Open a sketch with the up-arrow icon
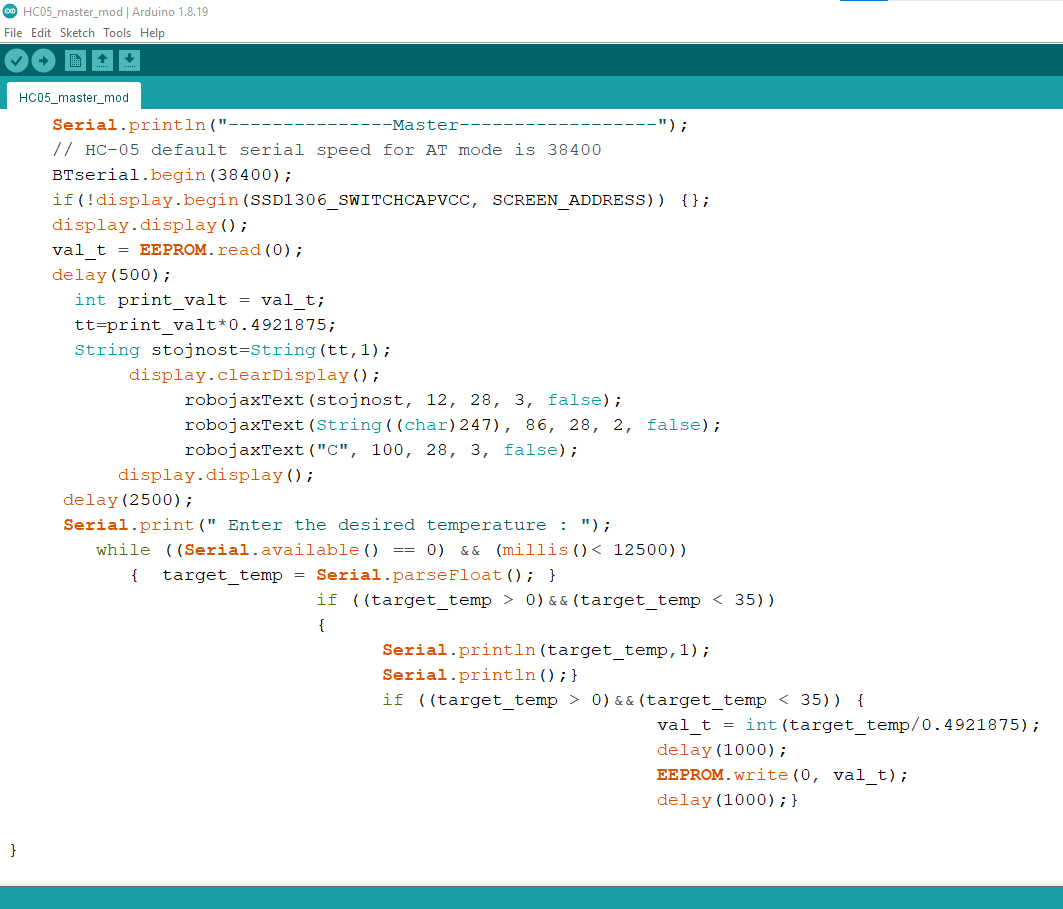This screenshot has width=1063, height=909. pyautogui.click(x=102, y=61)
